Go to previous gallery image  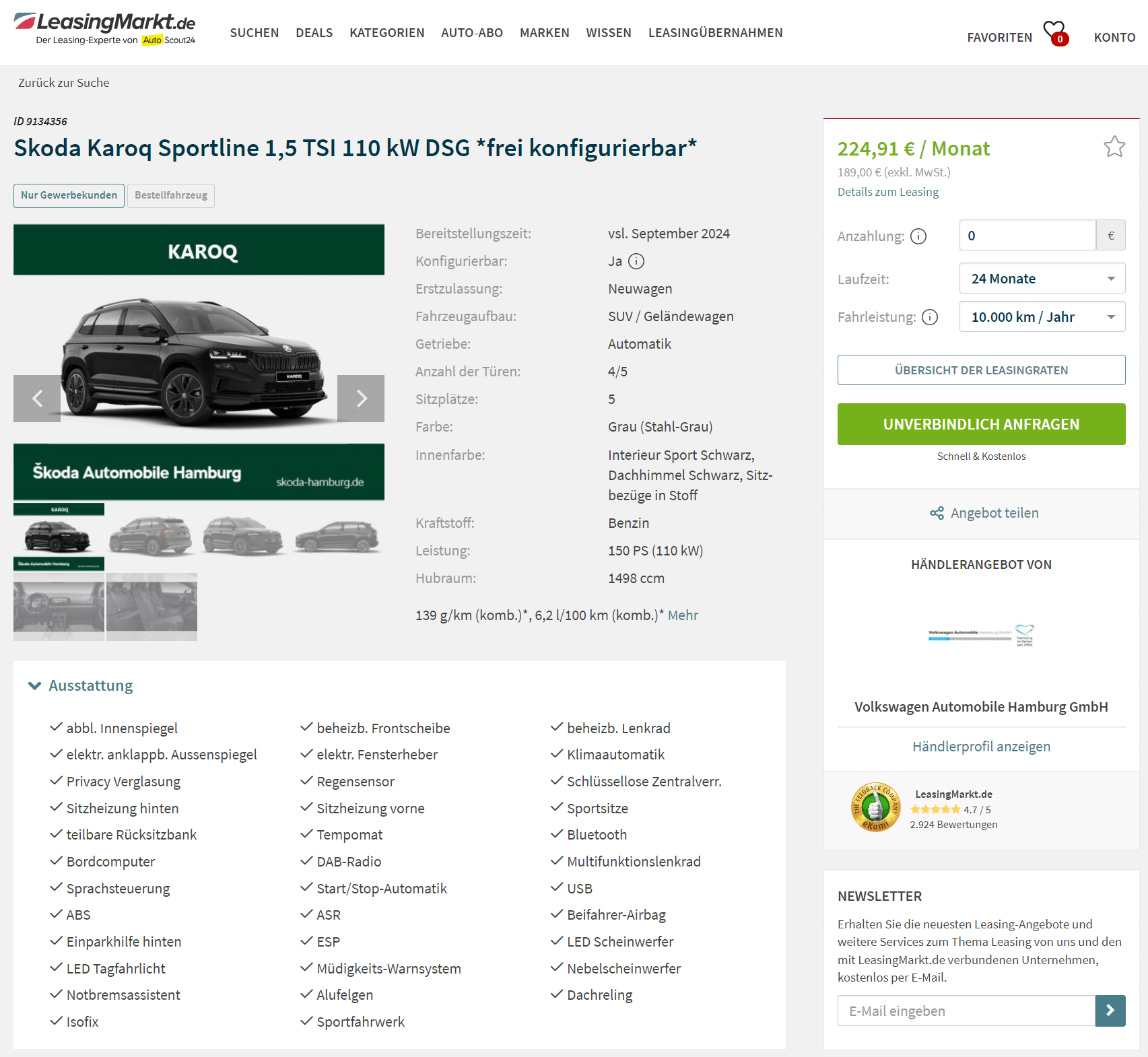click(37, 399)
